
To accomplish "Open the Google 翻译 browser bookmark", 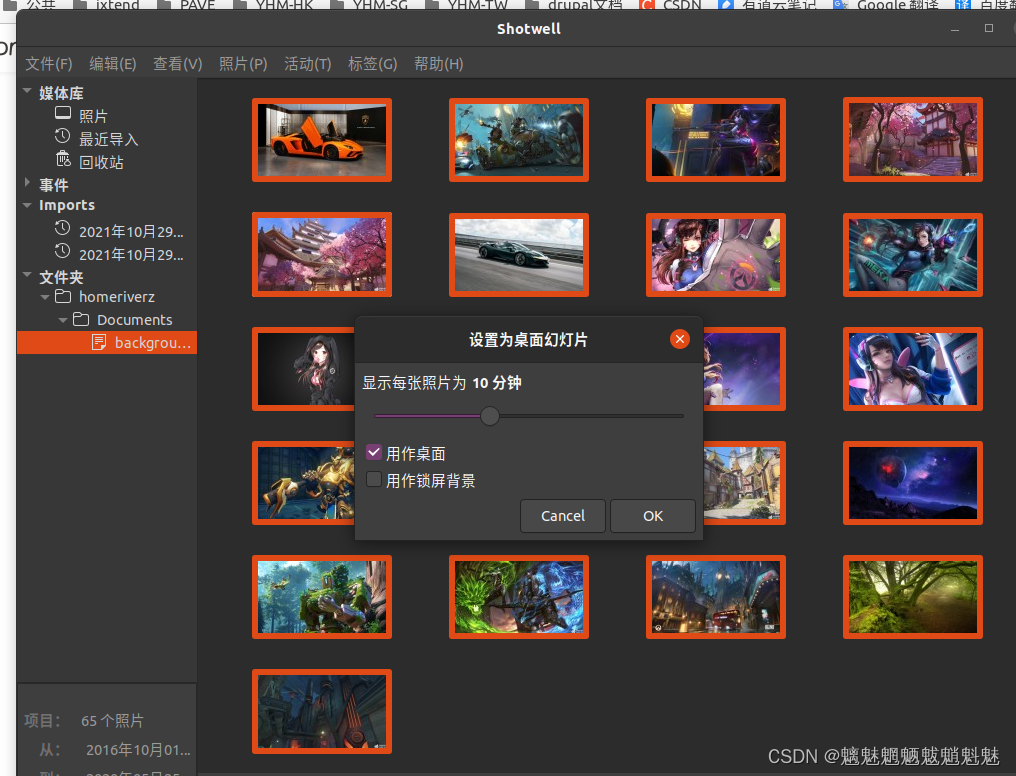I will (886, 5).
